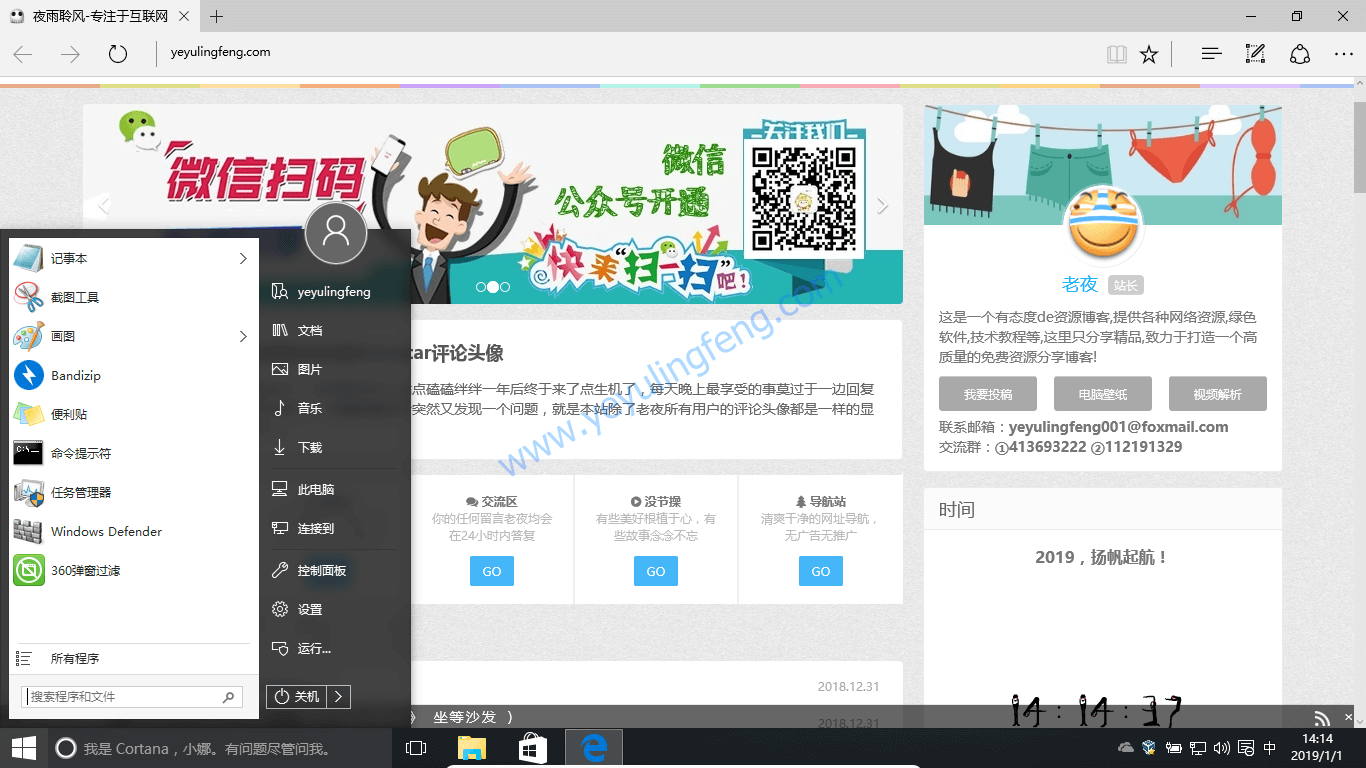Click the 关机 shutdown button
1366x768 pixels.
(x=297, y=696)
